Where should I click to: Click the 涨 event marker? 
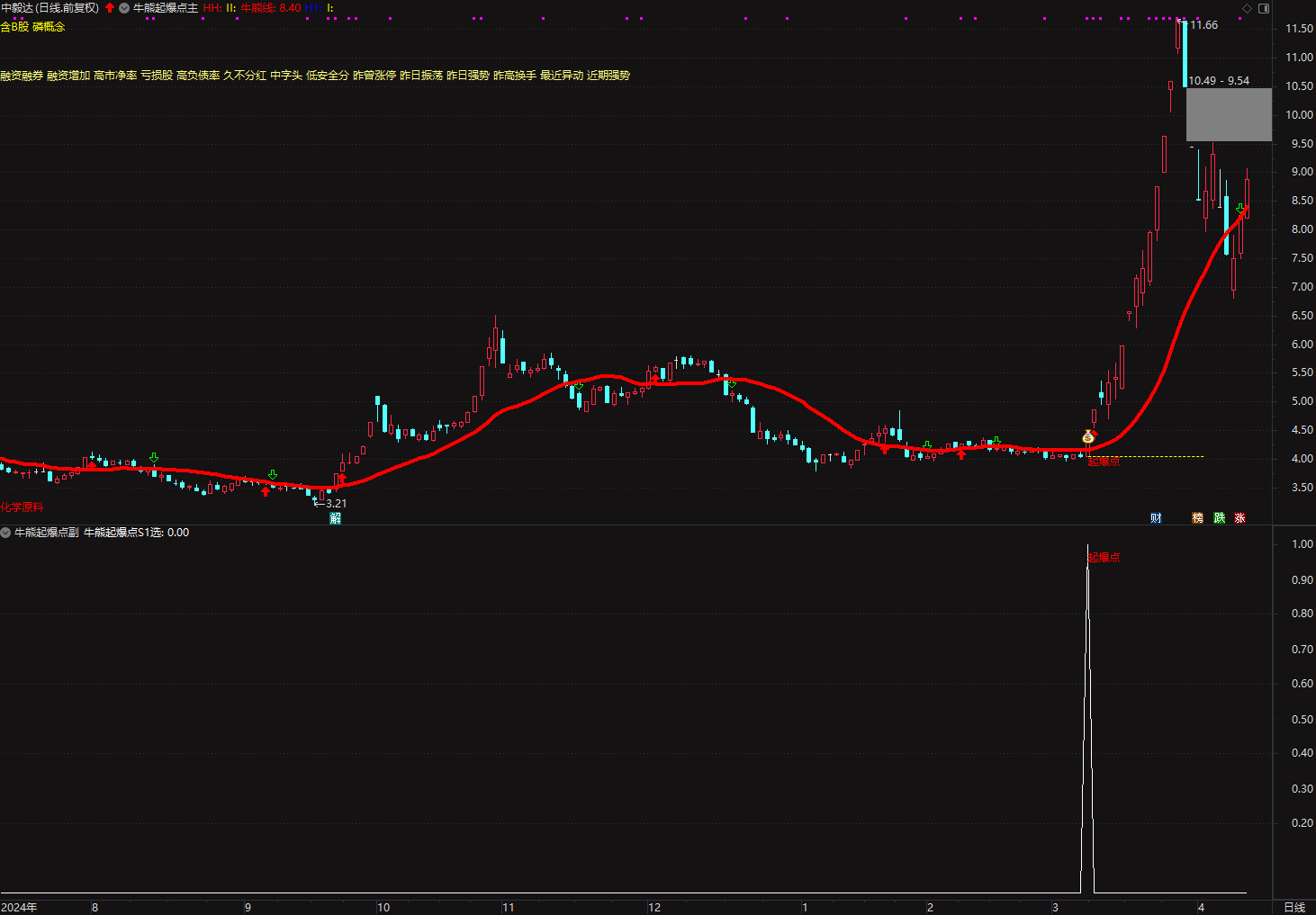tap(1239, 518)
